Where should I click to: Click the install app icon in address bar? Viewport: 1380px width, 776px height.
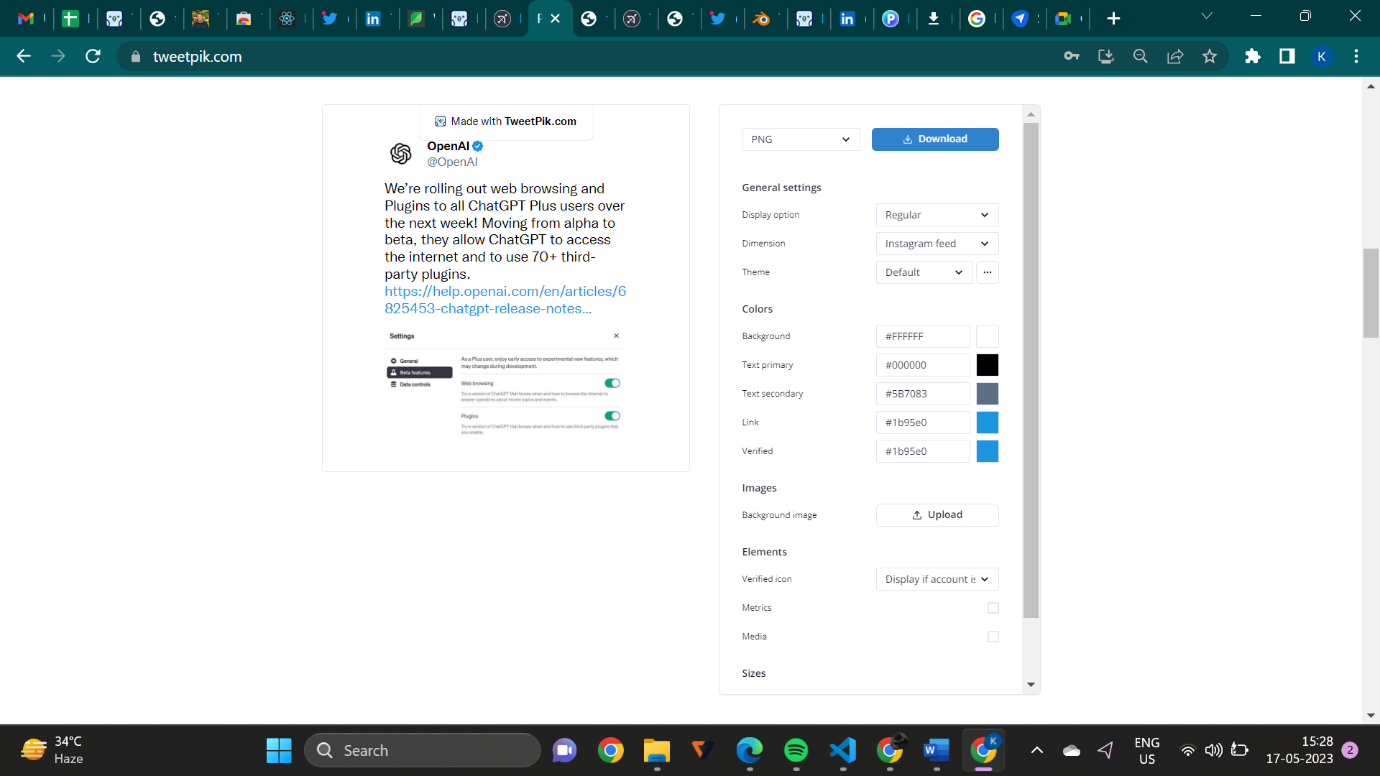pos(1106,57)
